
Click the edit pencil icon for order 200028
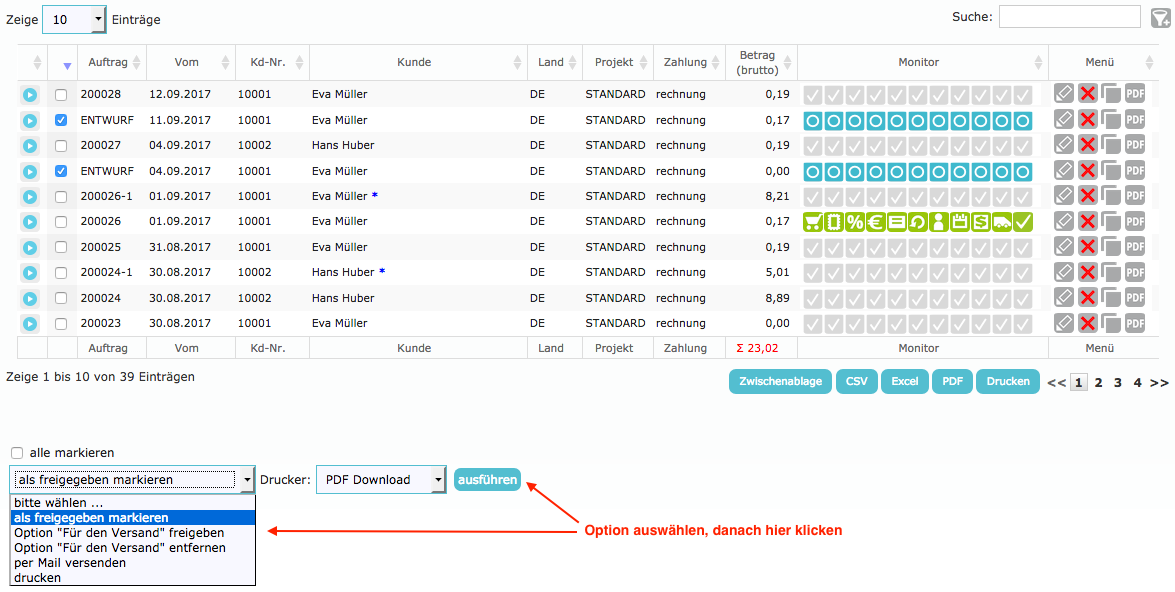click(x=1064, y=94)
